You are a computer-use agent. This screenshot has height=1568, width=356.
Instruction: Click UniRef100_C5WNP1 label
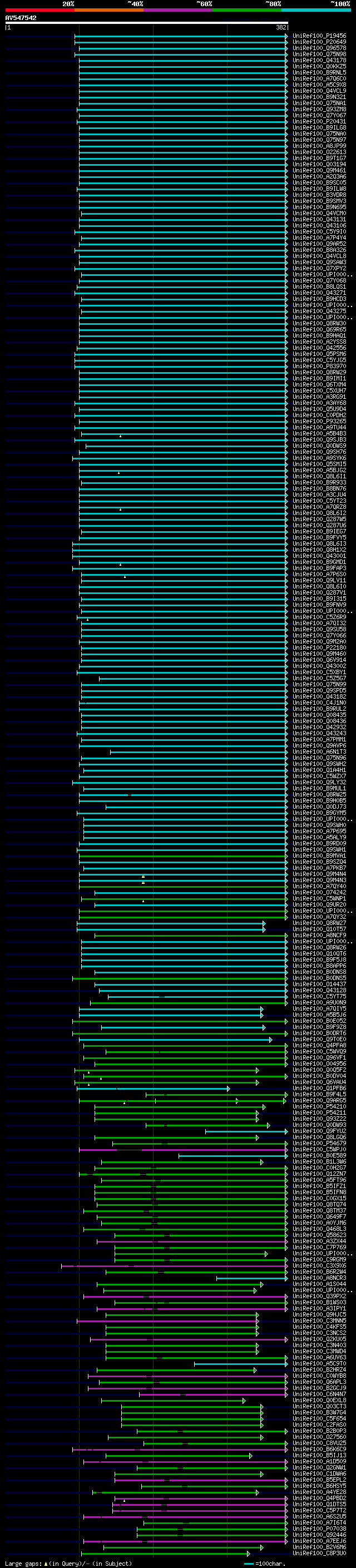tap(319, 899)
